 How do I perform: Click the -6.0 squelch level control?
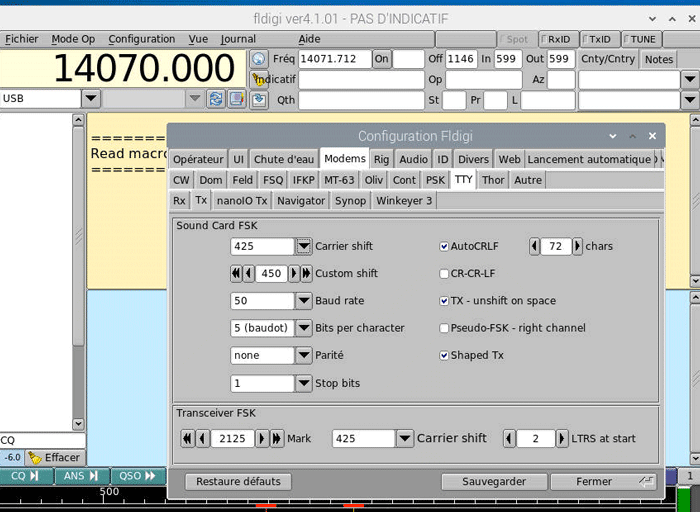pos(12,458)
